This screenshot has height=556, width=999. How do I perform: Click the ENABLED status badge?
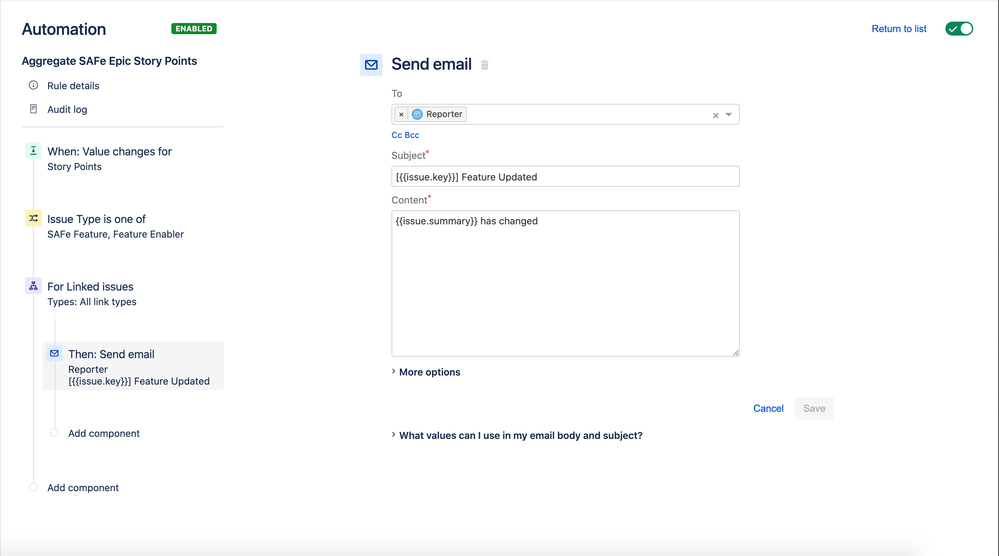[194, 29]
